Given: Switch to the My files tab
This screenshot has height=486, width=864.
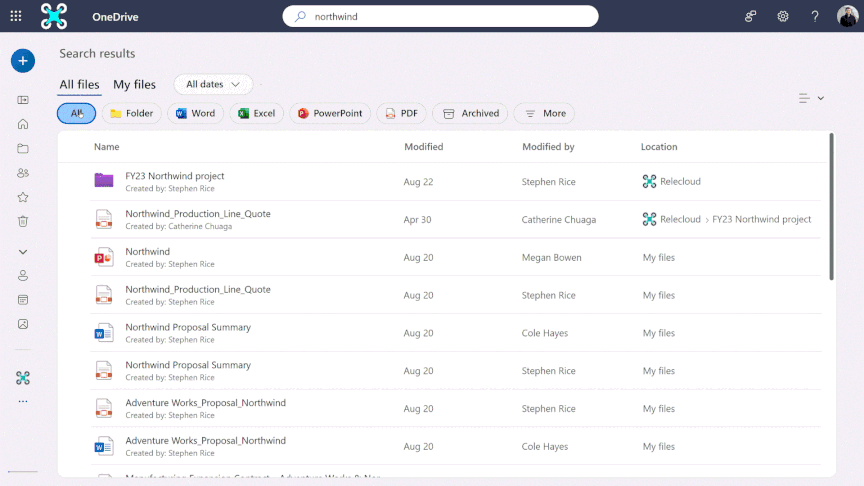Looking at the screenshot, I should [x=134, y=84].
